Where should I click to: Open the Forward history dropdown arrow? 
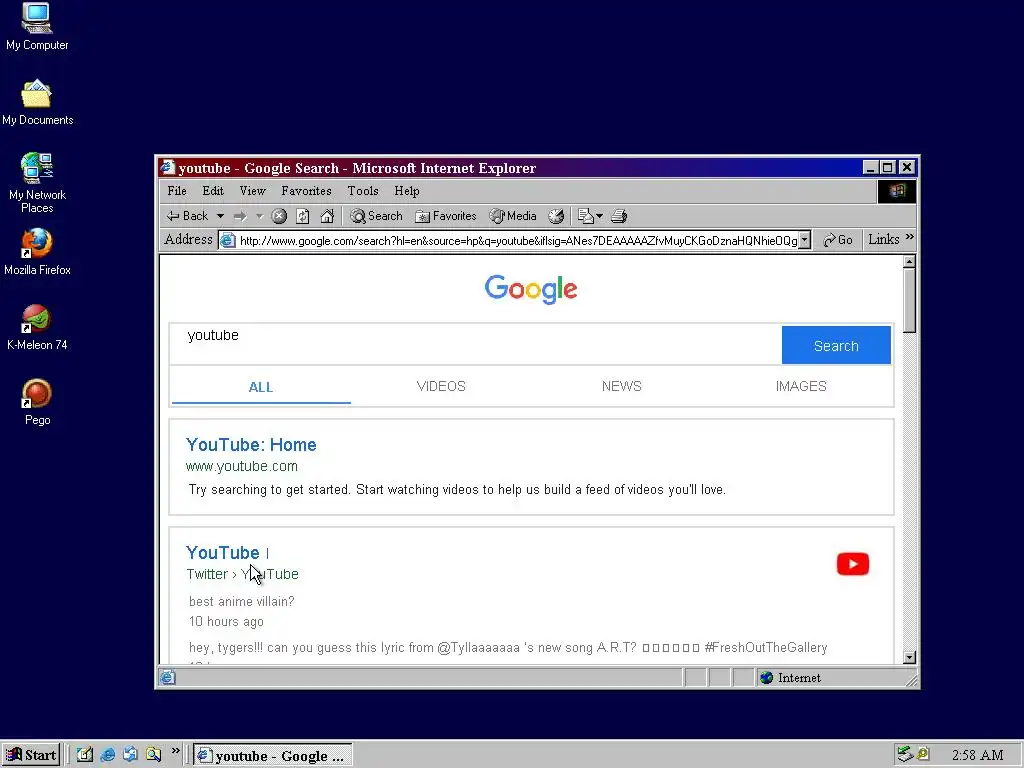pos(259,216)
